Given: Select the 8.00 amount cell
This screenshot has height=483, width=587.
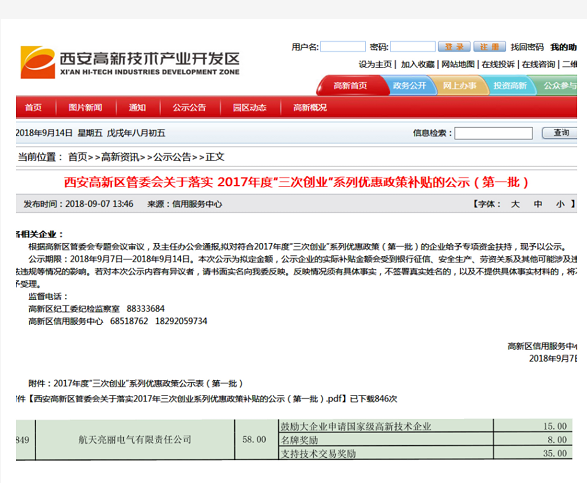Looking at the screenshot, I should [x=533, y=440].
